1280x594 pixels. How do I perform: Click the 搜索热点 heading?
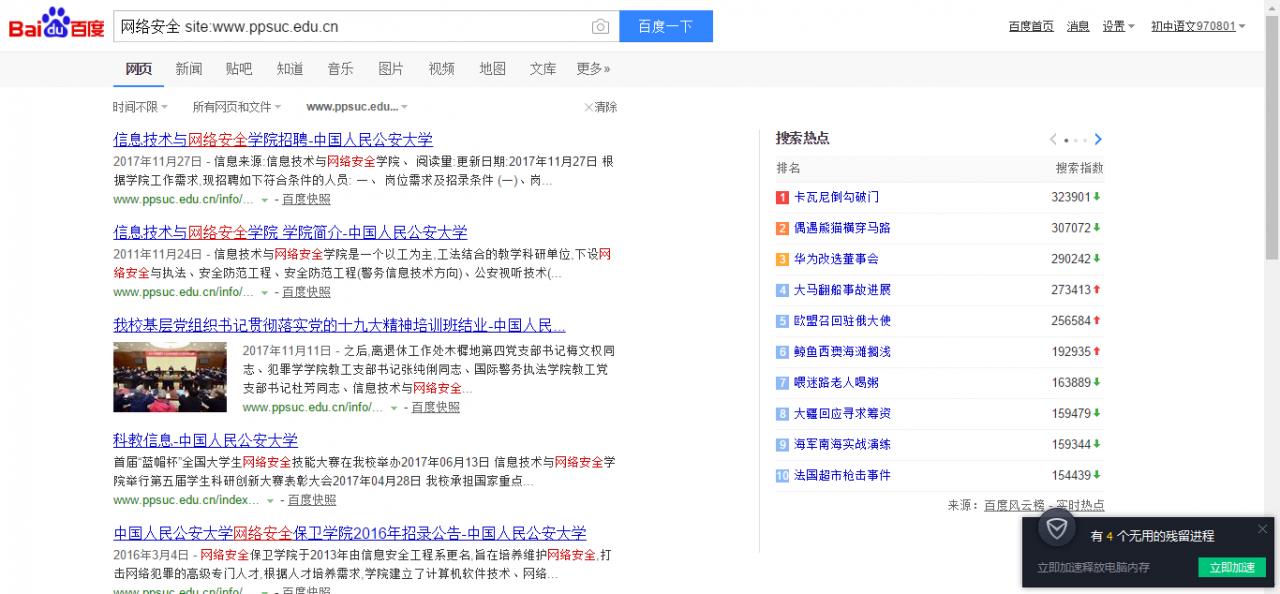click(802, 138)
